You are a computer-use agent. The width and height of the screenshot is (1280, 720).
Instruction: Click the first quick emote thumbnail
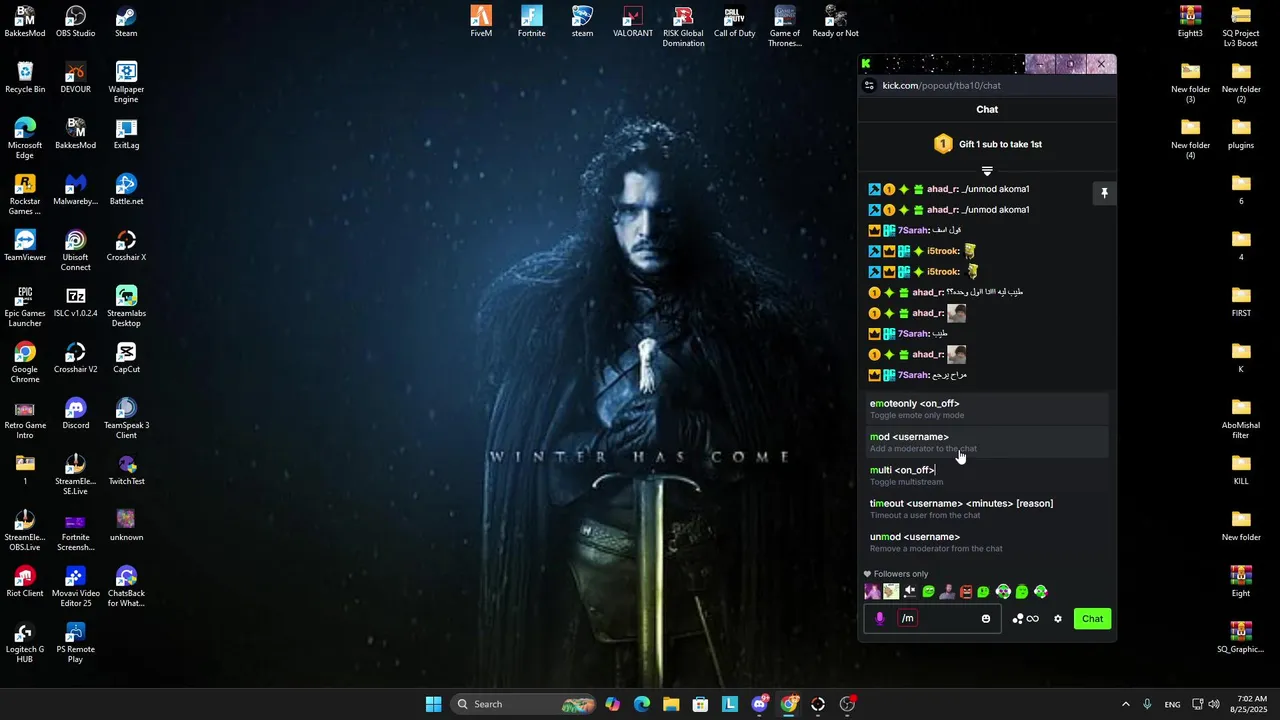[872, 592]
